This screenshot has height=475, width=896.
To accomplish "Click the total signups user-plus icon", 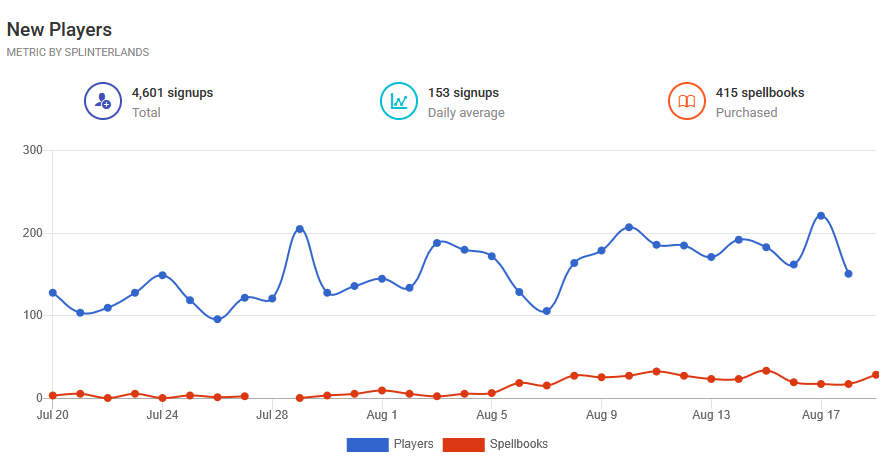I will coord(103,101).
